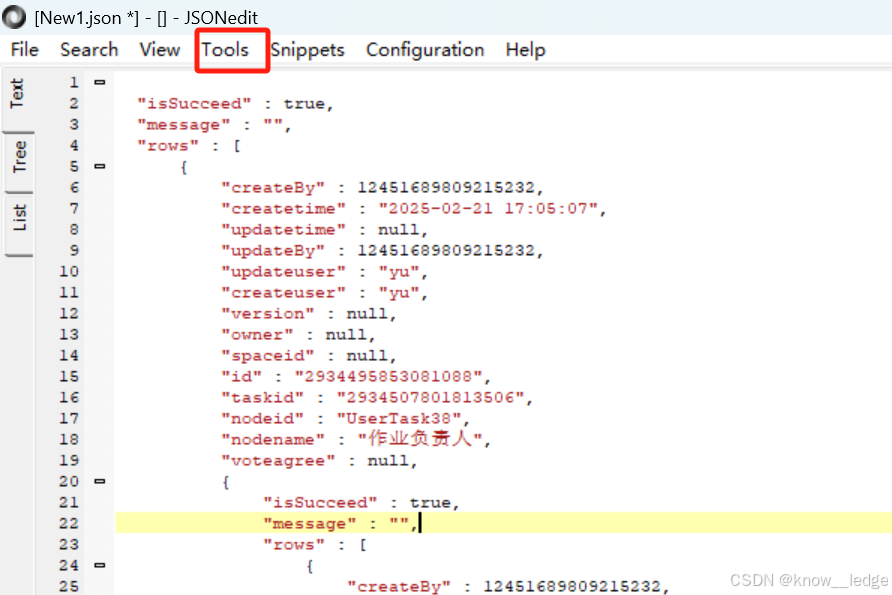Viewport: 892px width, 595px height.
Task: Open the Tools menu
Action: [x=225, y=49]
